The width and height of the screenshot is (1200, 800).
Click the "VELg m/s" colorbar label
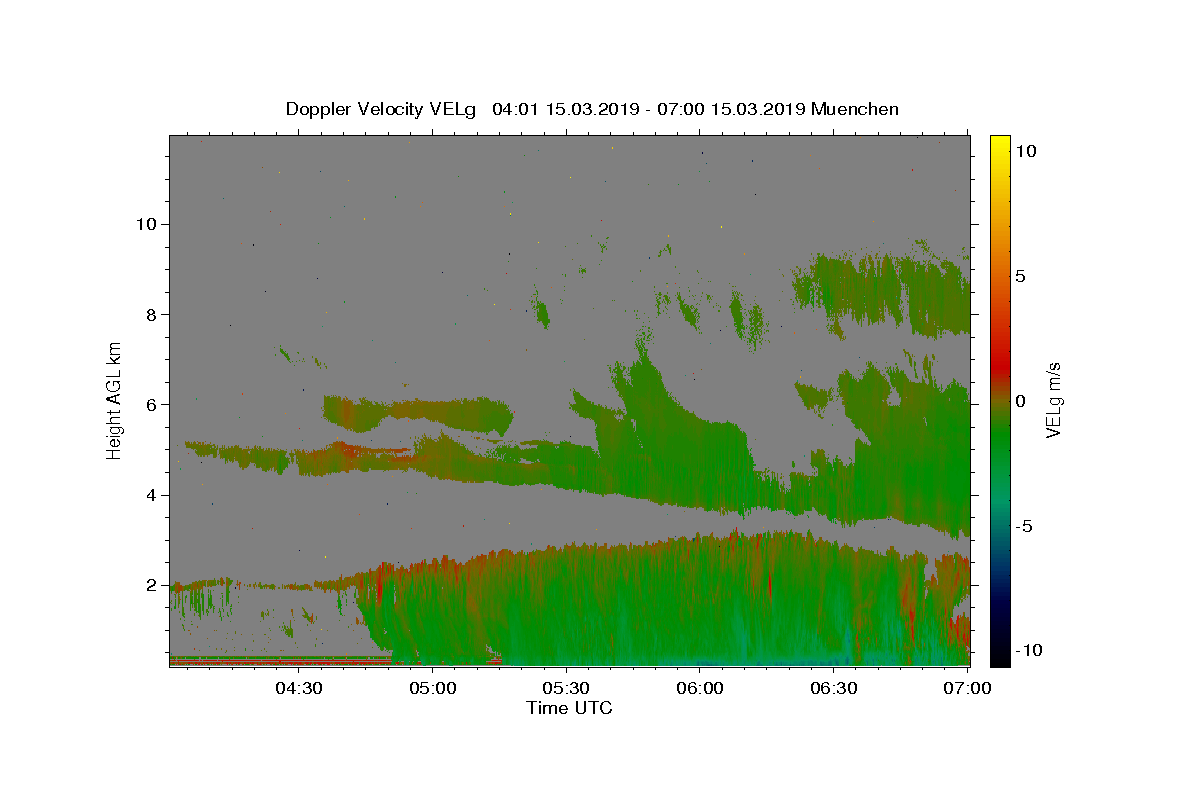[x=1053, y=399]
